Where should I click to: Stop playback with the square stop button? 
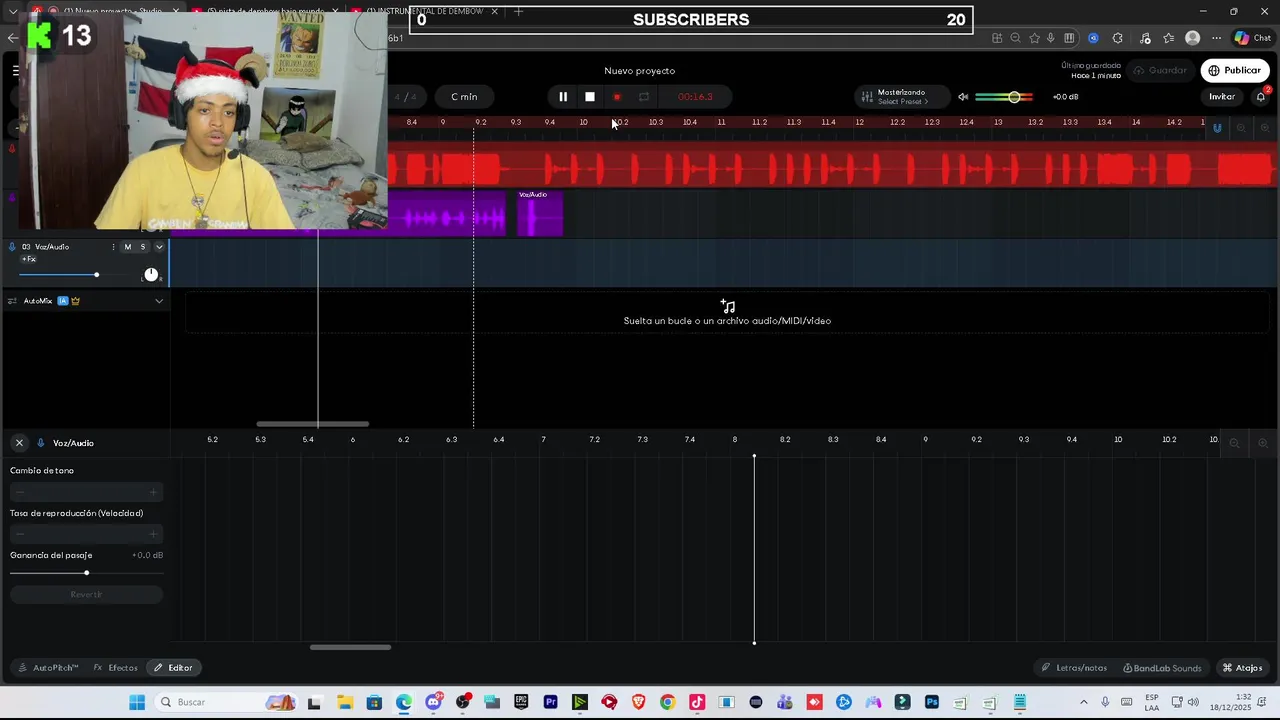coord(590,97)
